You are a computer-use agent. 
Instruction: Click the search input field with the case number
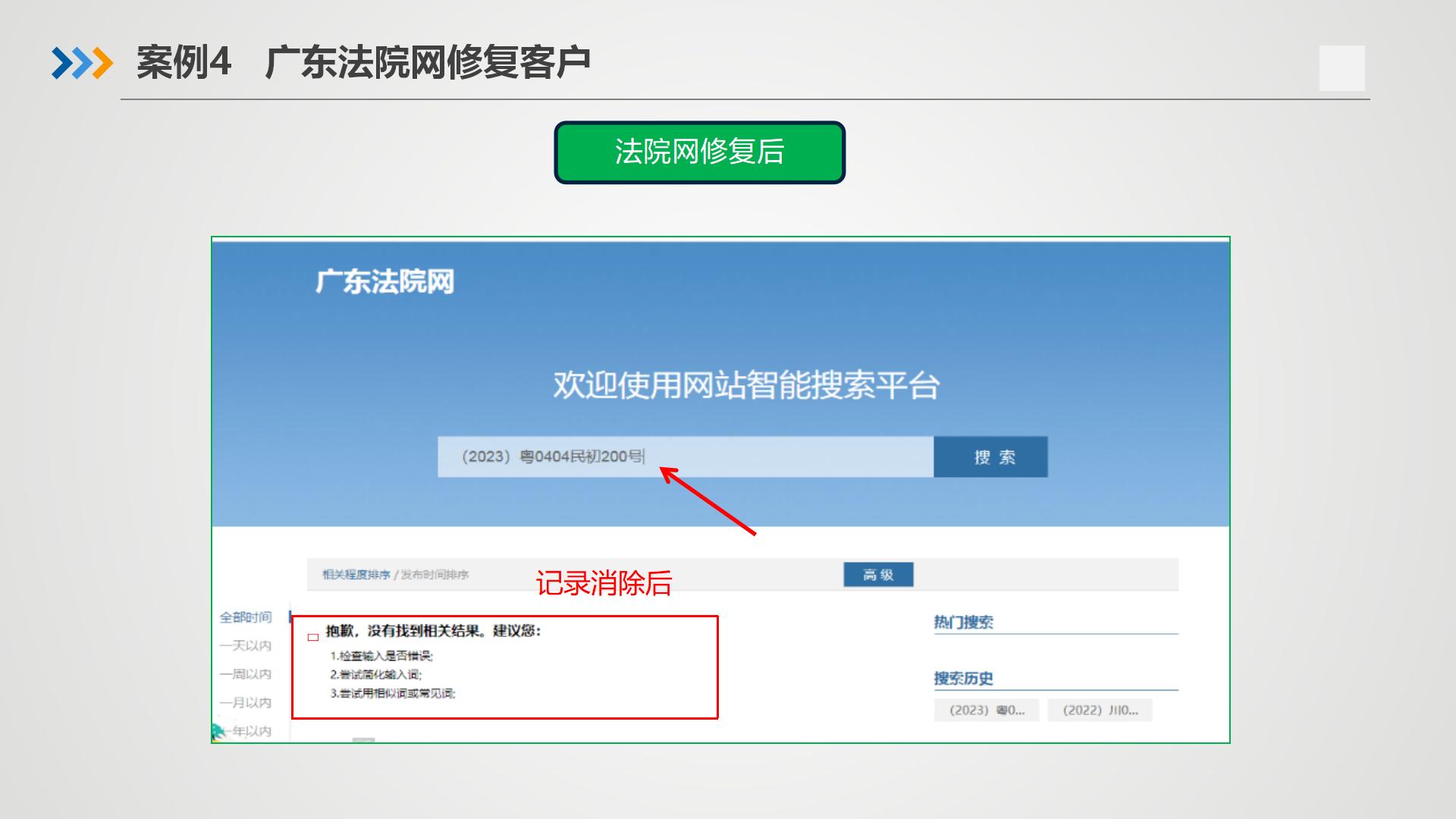[x=686, y=457]
